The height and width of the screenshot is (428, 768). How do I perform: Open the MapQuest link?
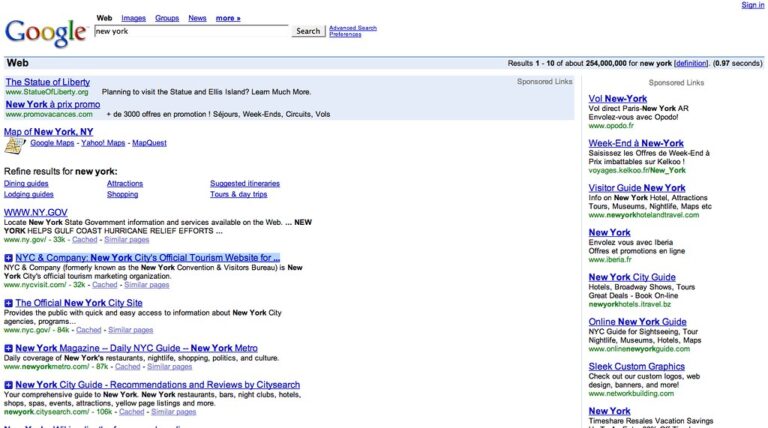pos(149,143)
